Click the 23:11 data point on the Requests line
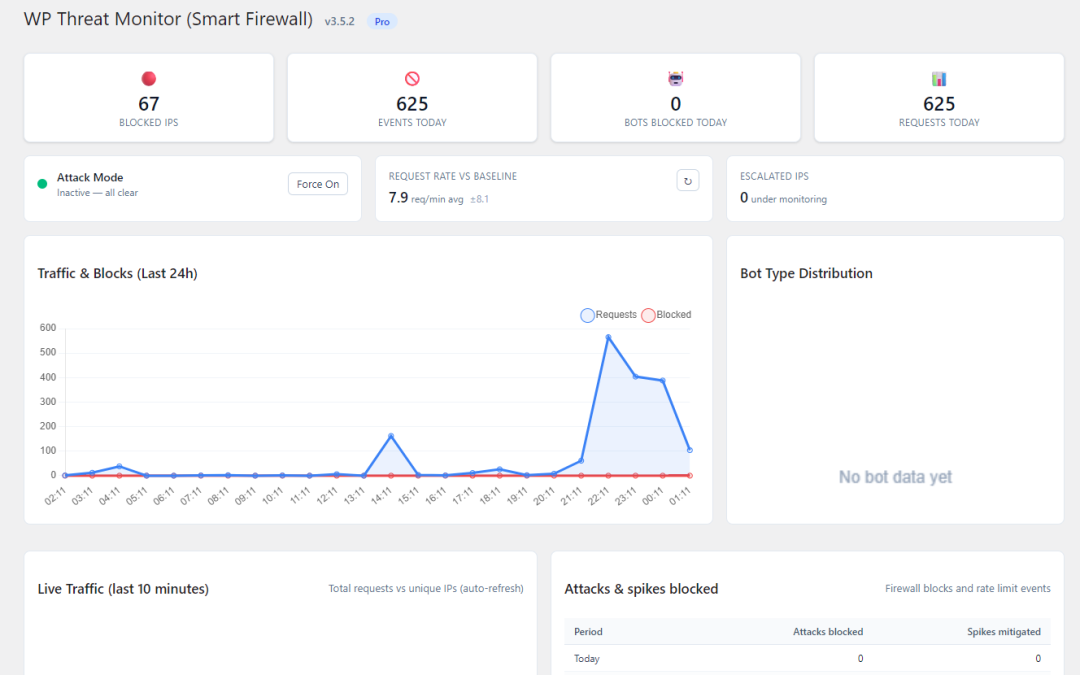The height and width of the screenshot is (675, 1080). click(635, 377)
